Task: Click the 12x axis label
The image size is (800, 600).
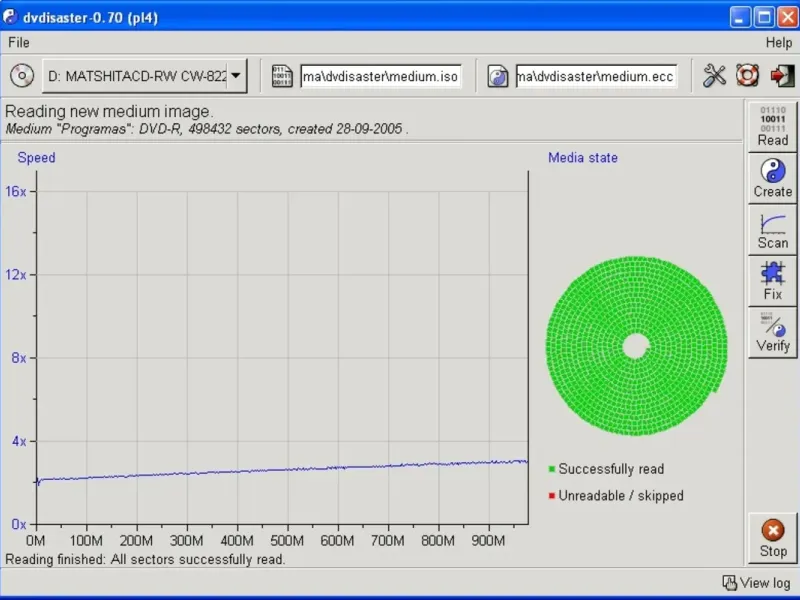Action: click(16, 274)
